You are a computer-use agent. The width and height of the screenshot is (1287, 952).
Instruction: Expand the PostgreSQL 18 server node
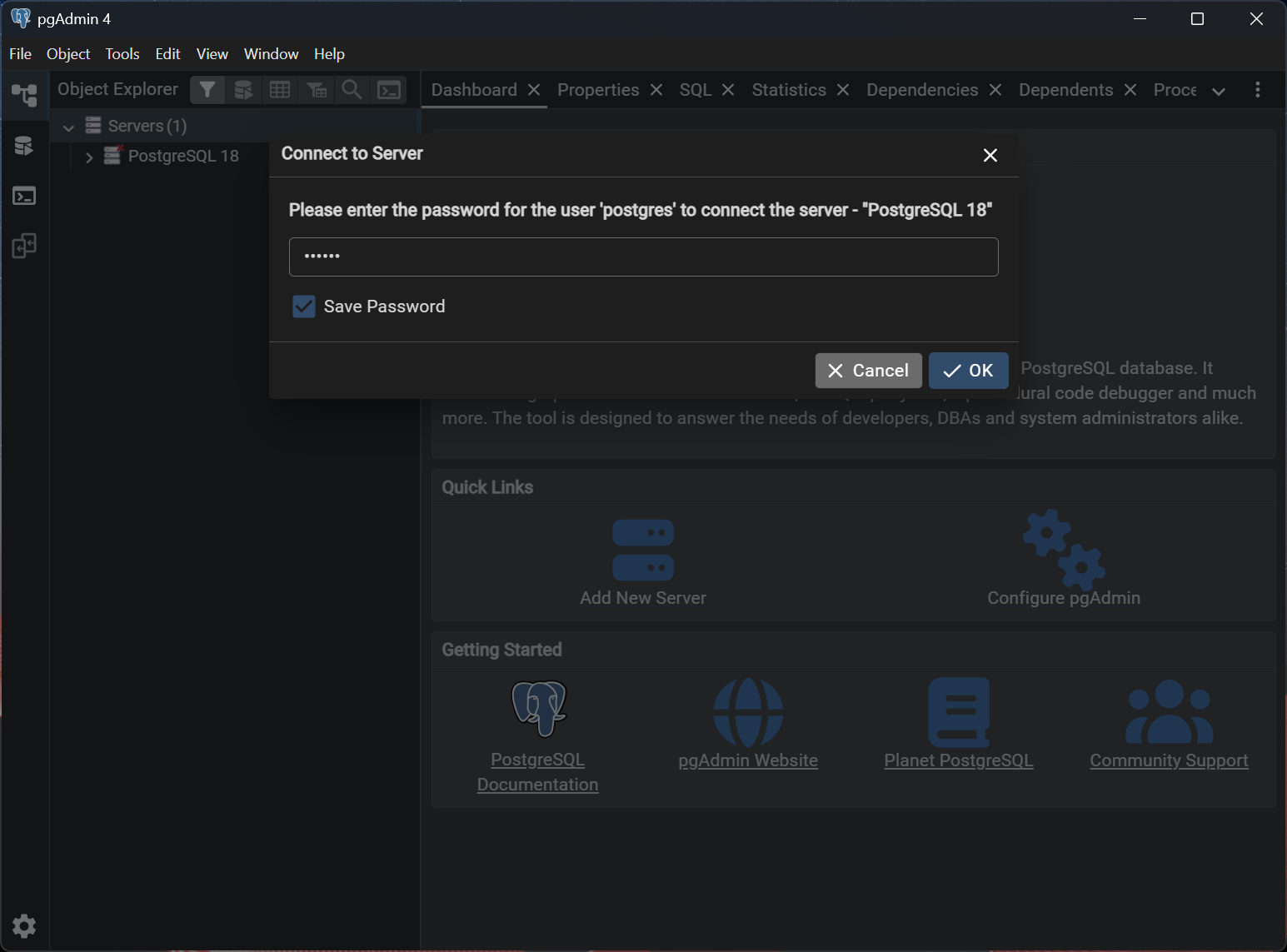pyautogui.click(x=89, y=157)
